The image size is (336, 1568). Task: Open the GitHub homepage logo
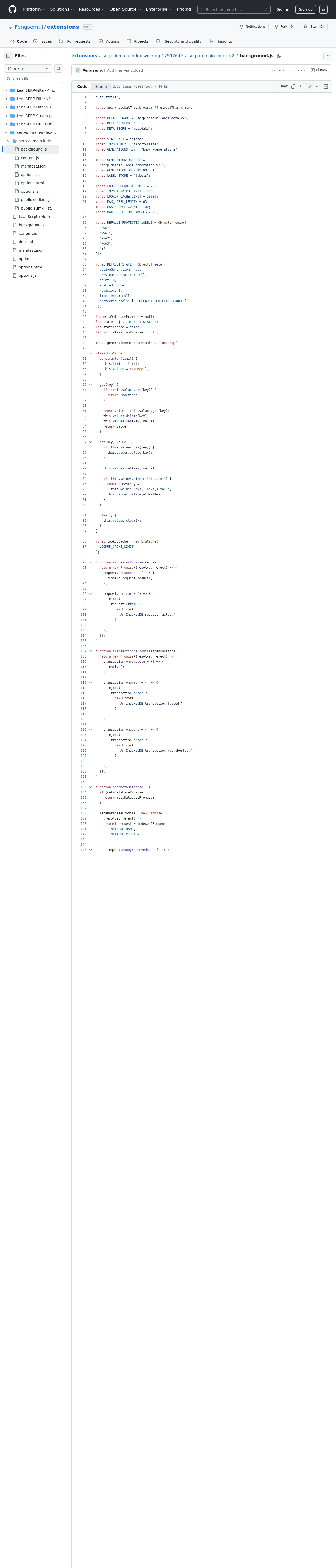point(12,9)
